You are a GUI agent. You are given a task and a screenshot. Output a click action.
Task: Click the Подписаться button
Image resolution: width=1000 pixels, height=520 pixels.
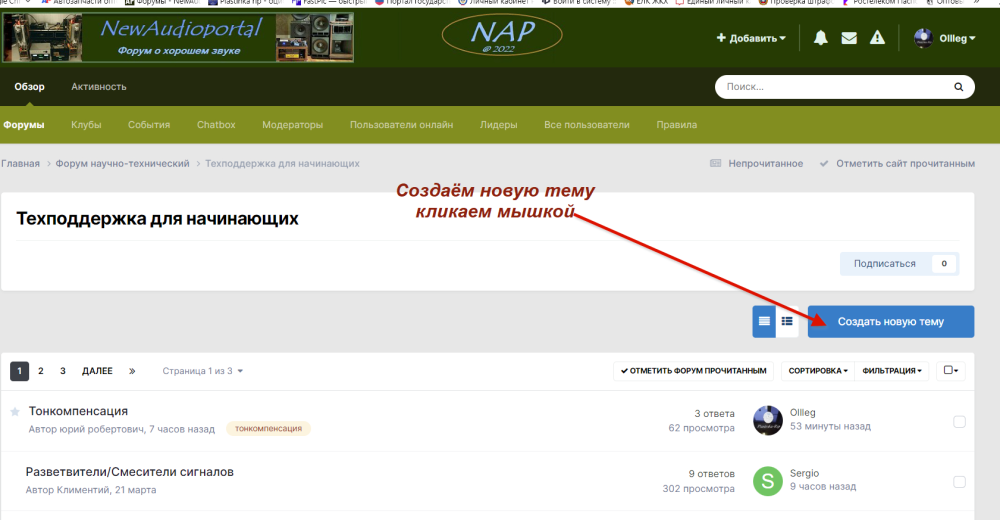pos(884,264)
